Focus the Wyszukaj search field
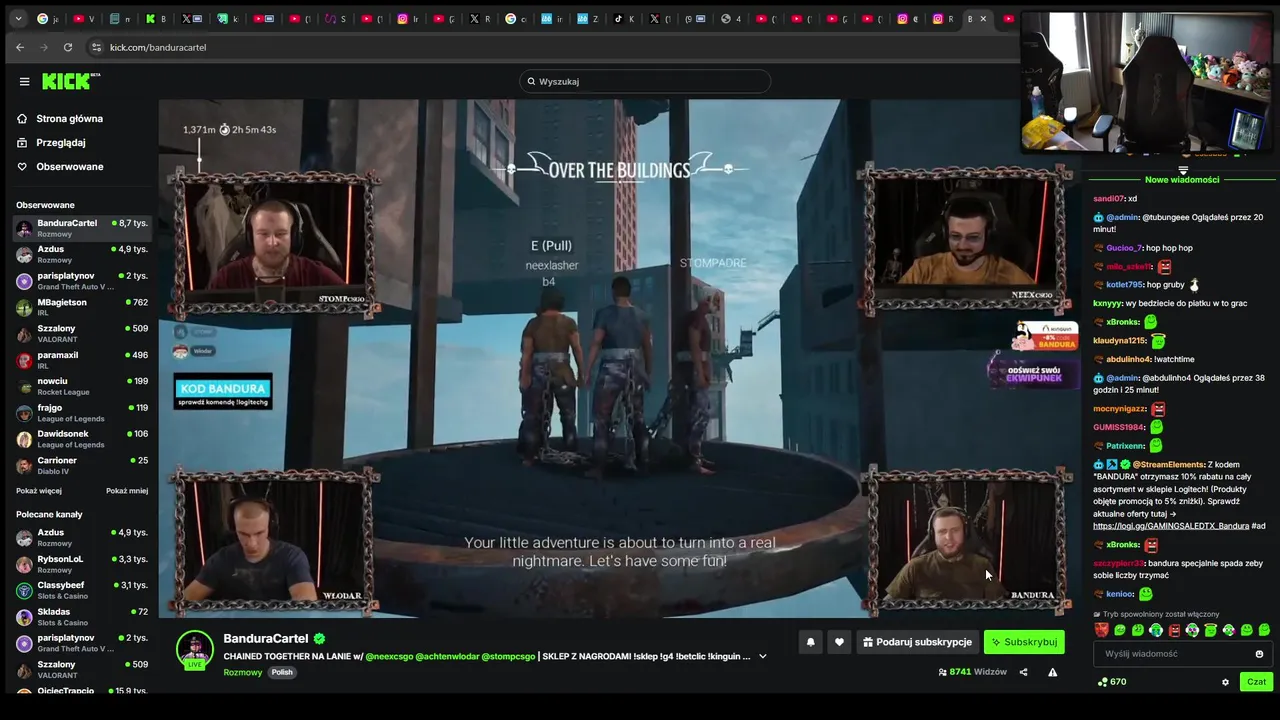Screen dimensions: 1280x720 (645, 81)
